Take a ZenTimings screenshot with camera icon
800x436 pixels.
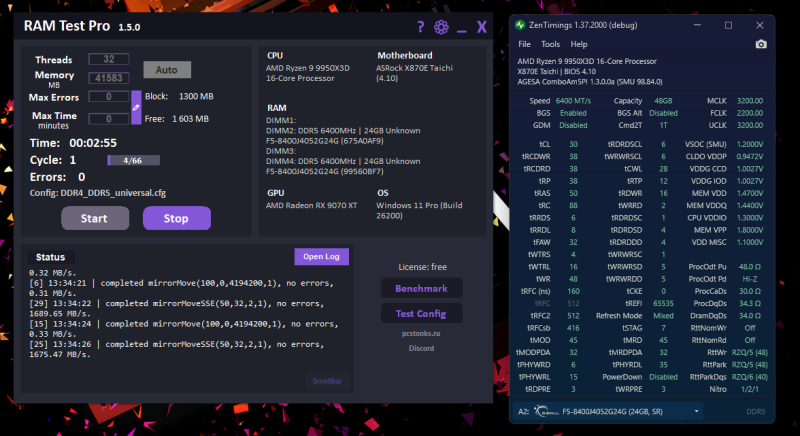click(x=761, y=44)
